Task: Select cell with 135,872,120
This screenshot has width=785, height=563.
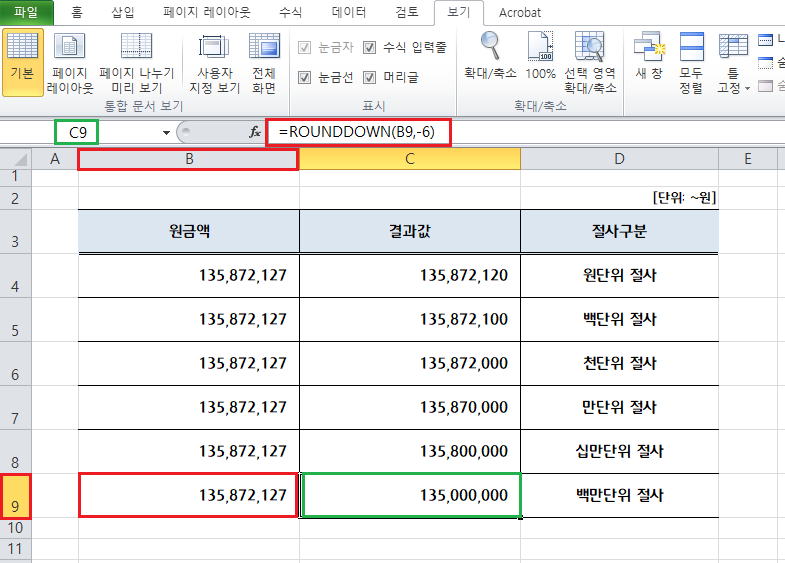Action: 410,276
